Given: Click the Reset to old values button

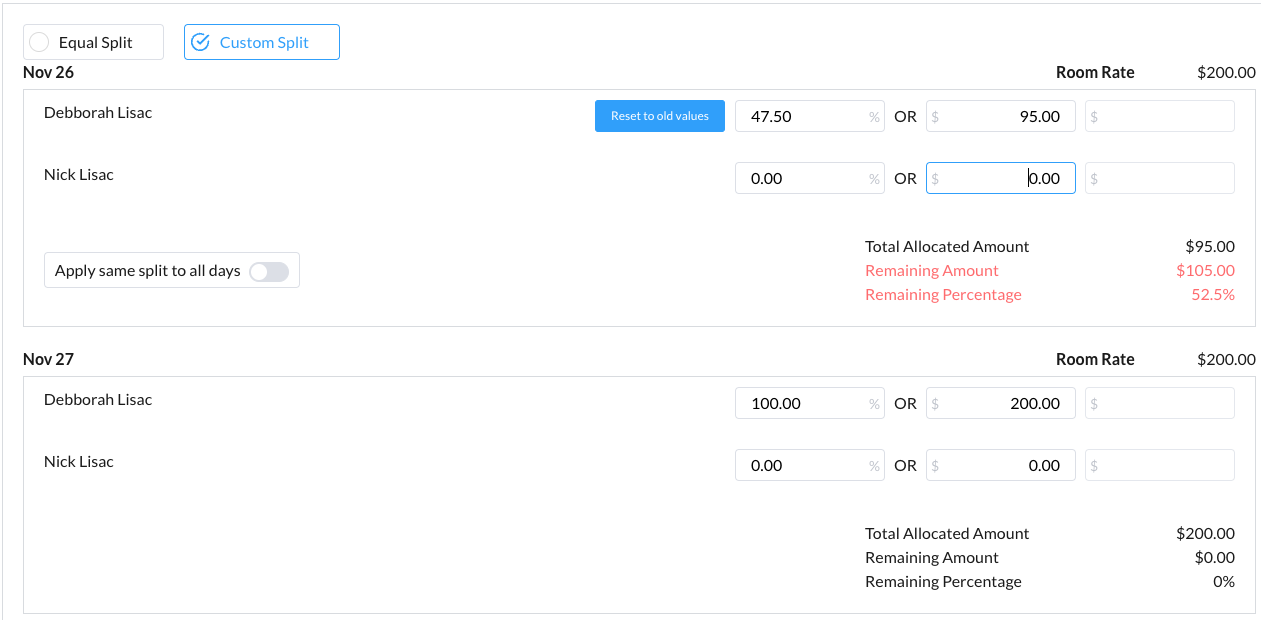Looking at the screenshot, I should [x=659, y=116].
